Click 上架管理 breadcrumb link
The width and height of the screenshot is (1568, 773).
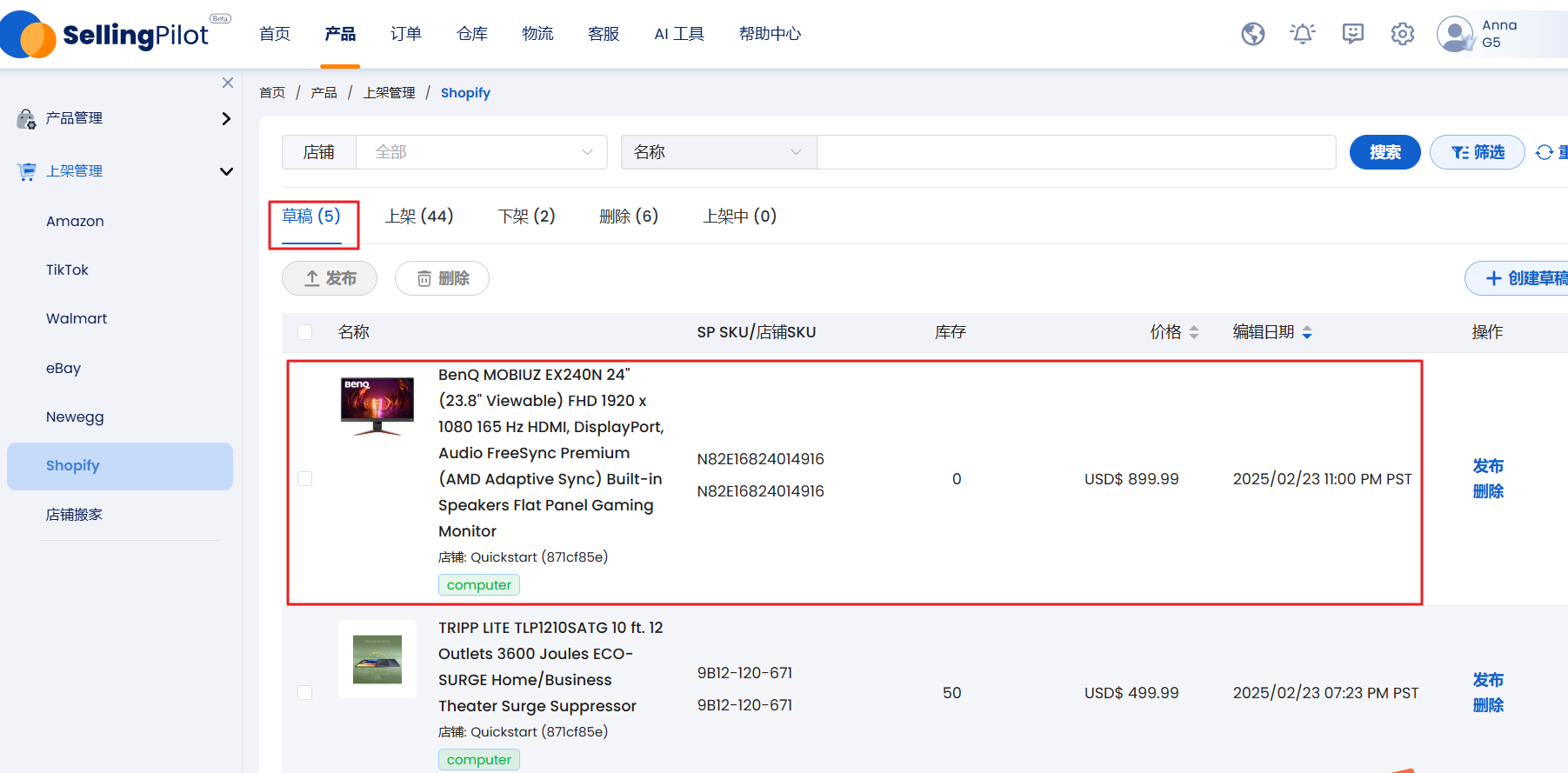click(389, 93)
